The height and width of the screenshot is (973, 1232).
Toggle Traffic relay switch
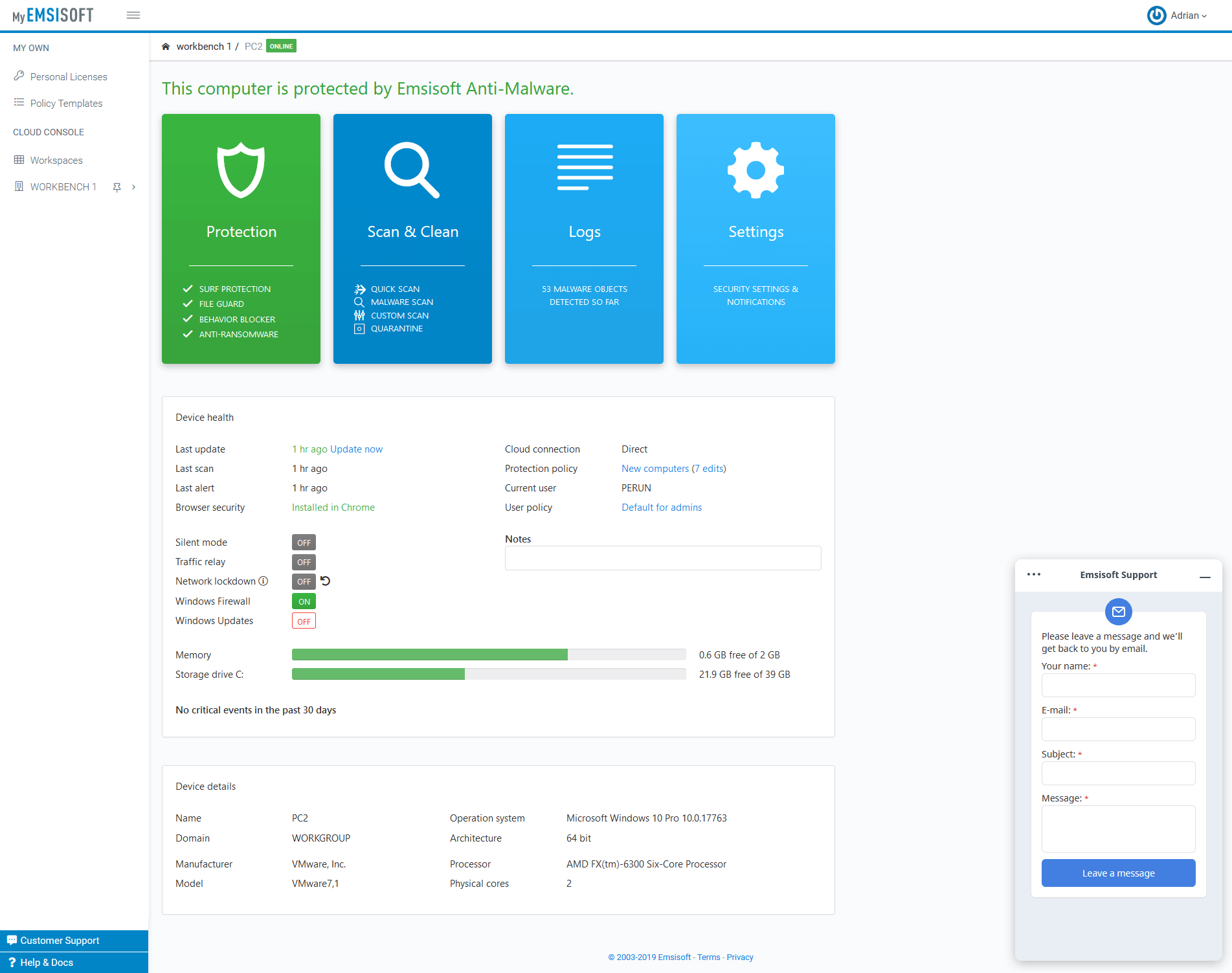tap(304, 562)
